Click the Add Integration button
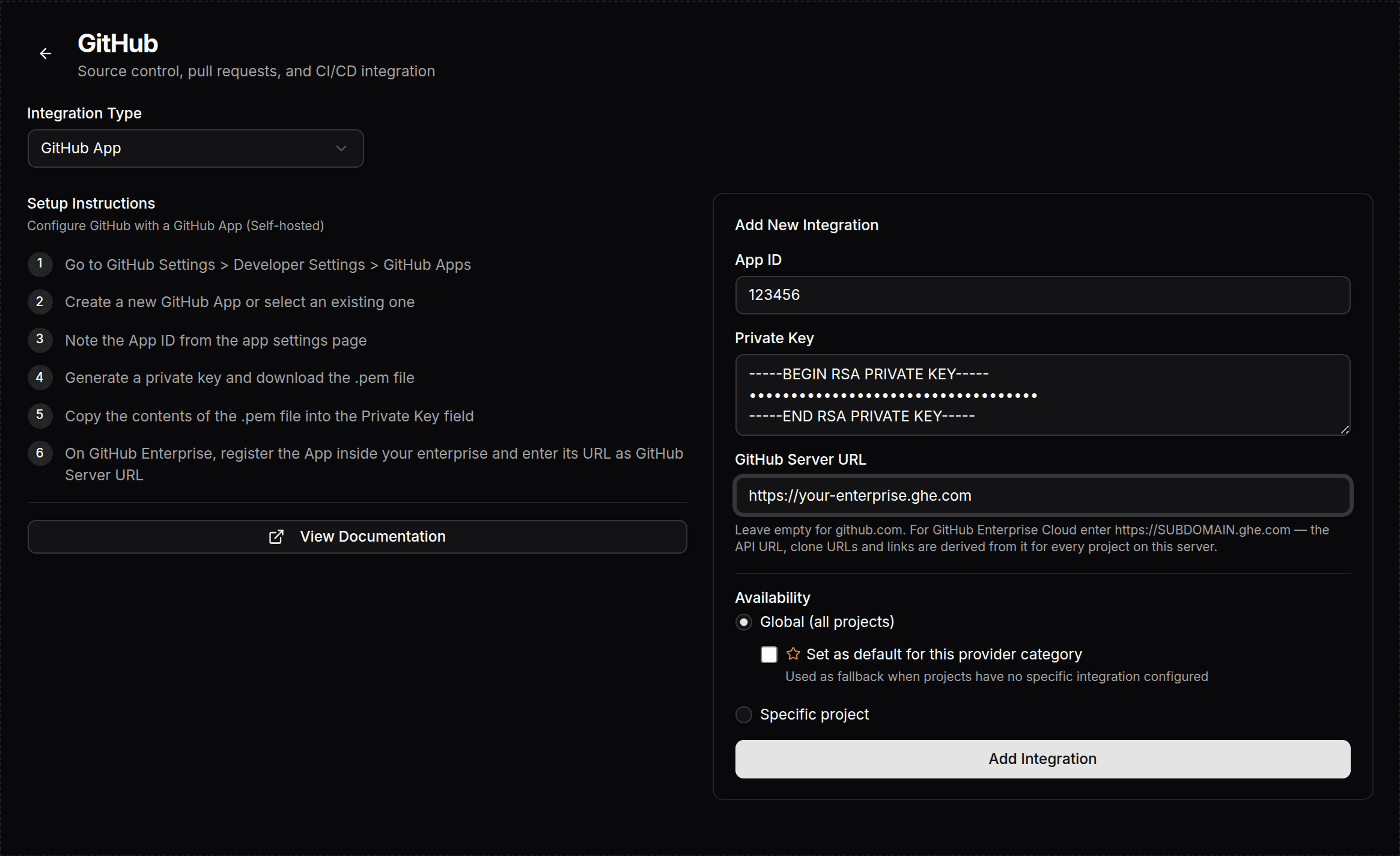The width and height of the screenshot is (1400, 856). pyautogui.click(x=1042, y=759)
